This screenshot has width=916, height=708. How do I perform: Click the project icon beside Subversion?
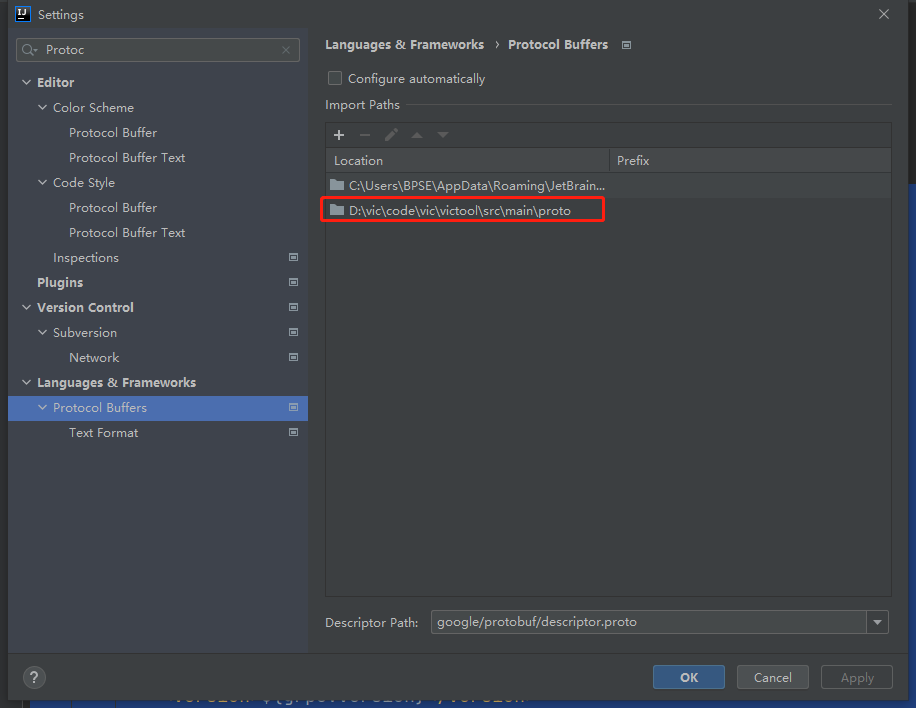293,332
